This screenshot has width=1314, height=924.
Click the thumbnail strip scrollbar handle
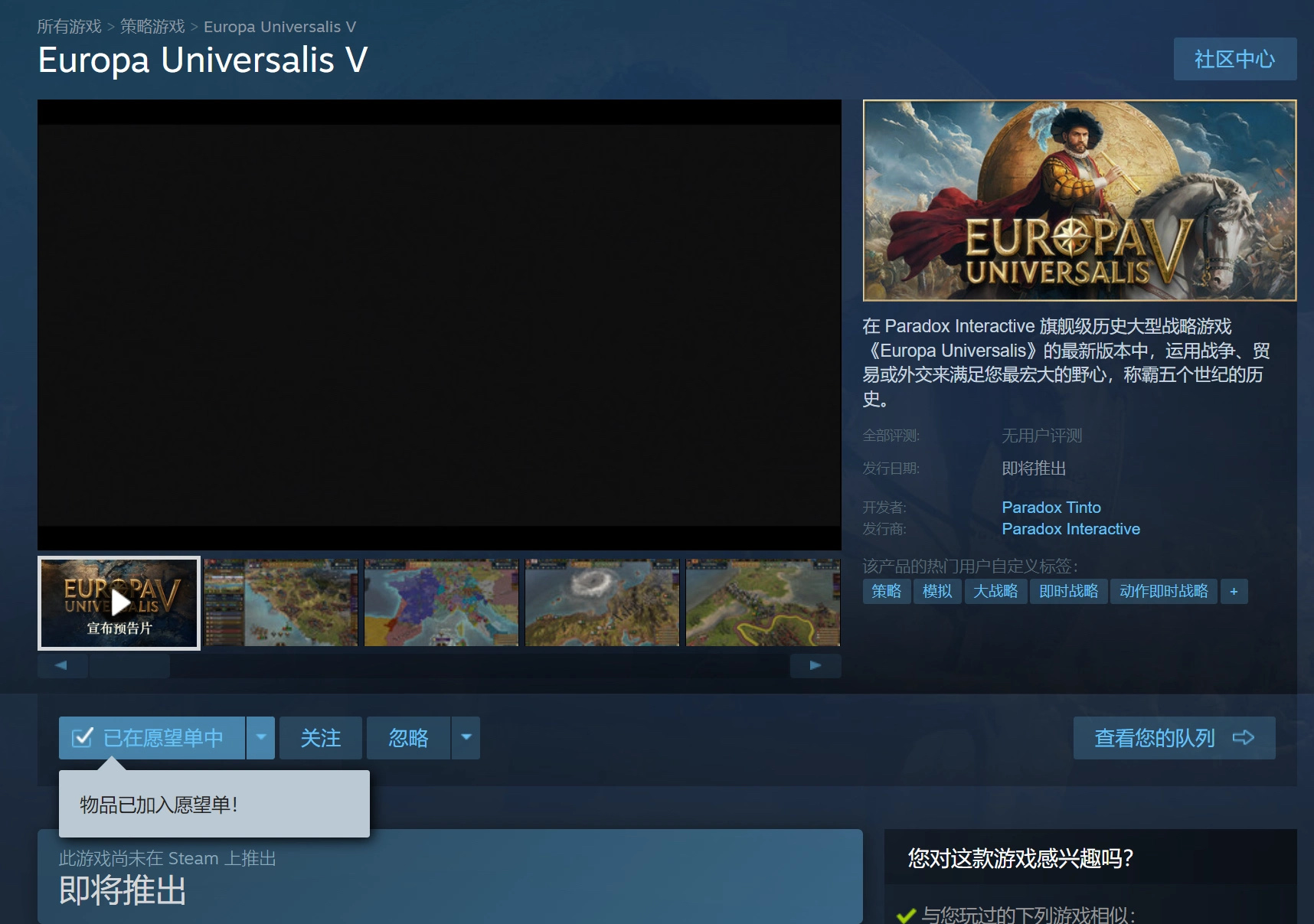click(129, 665)
